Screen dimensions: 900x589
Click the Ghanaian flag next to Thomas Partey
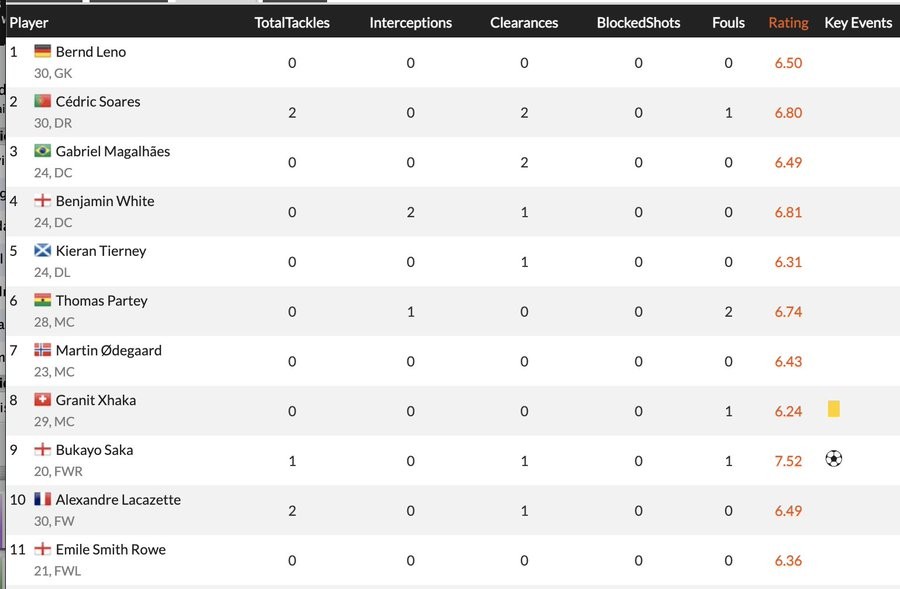pyautogui.click(x=42, y=301)
